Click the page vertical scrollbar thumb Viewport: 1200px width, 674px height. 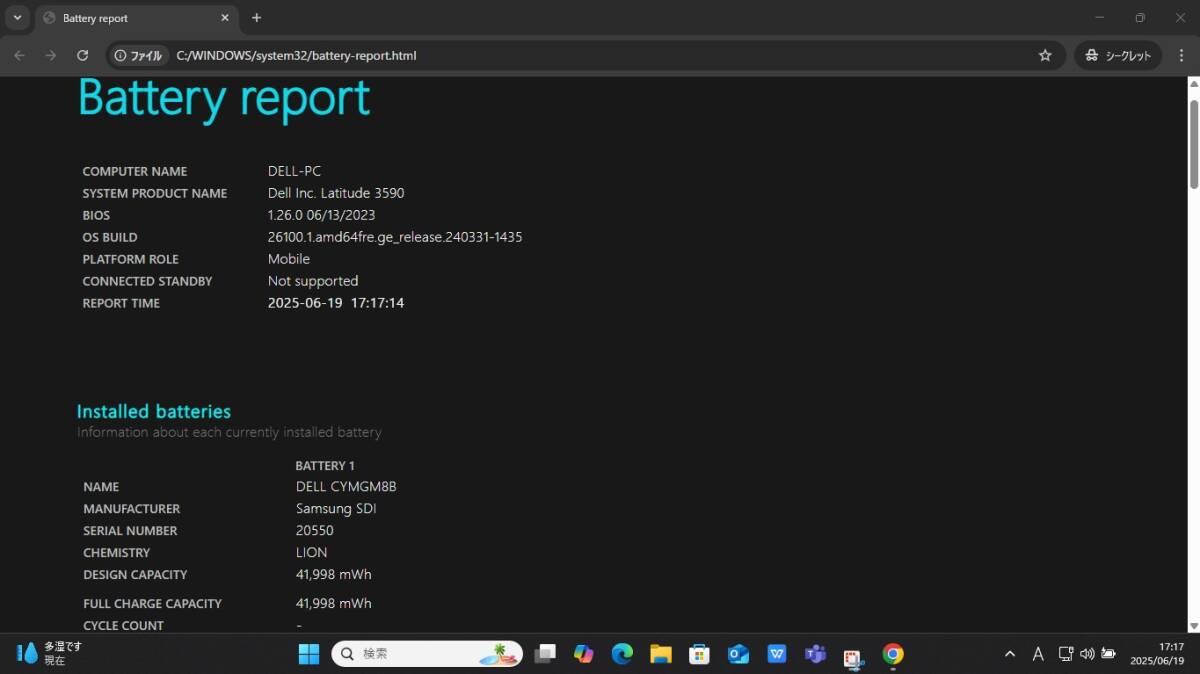point(1193,143)
